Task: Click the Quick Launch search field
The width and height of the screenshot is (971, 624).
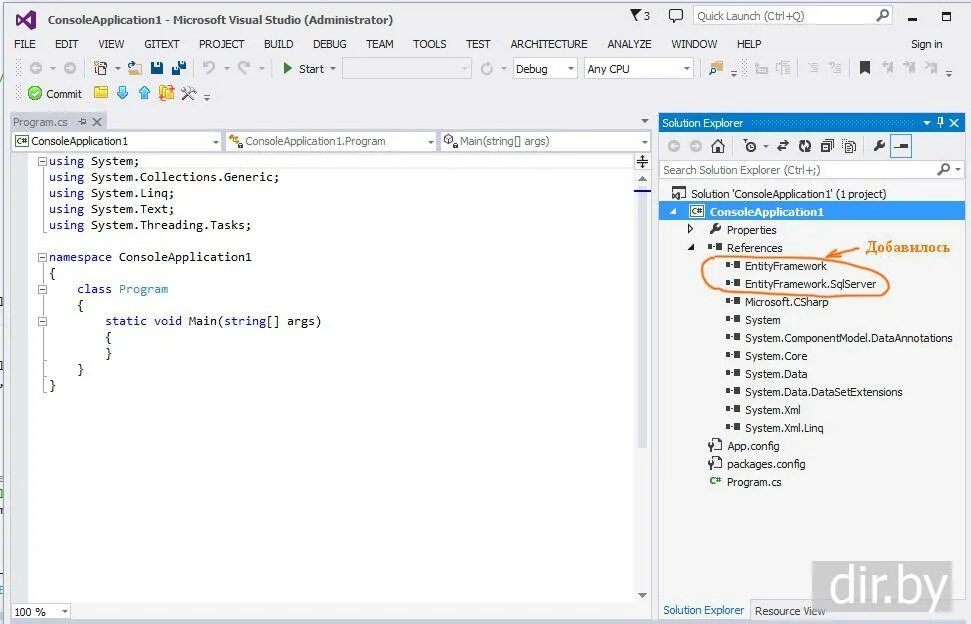Action: click(x=792, y=16)
